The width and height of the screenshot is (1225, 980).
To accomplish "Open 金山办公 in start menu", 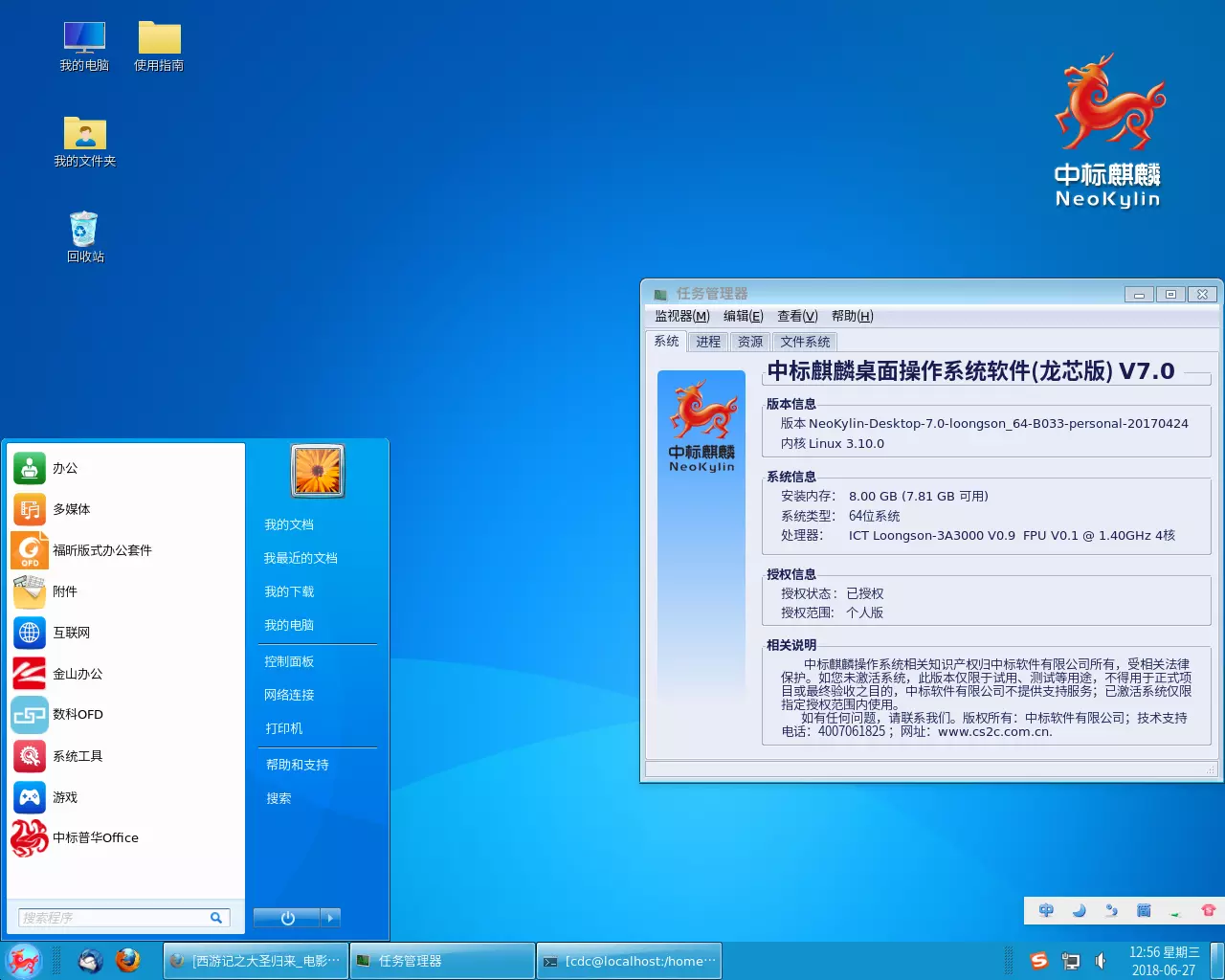I will pyautogui.click(x=125, y=674).
